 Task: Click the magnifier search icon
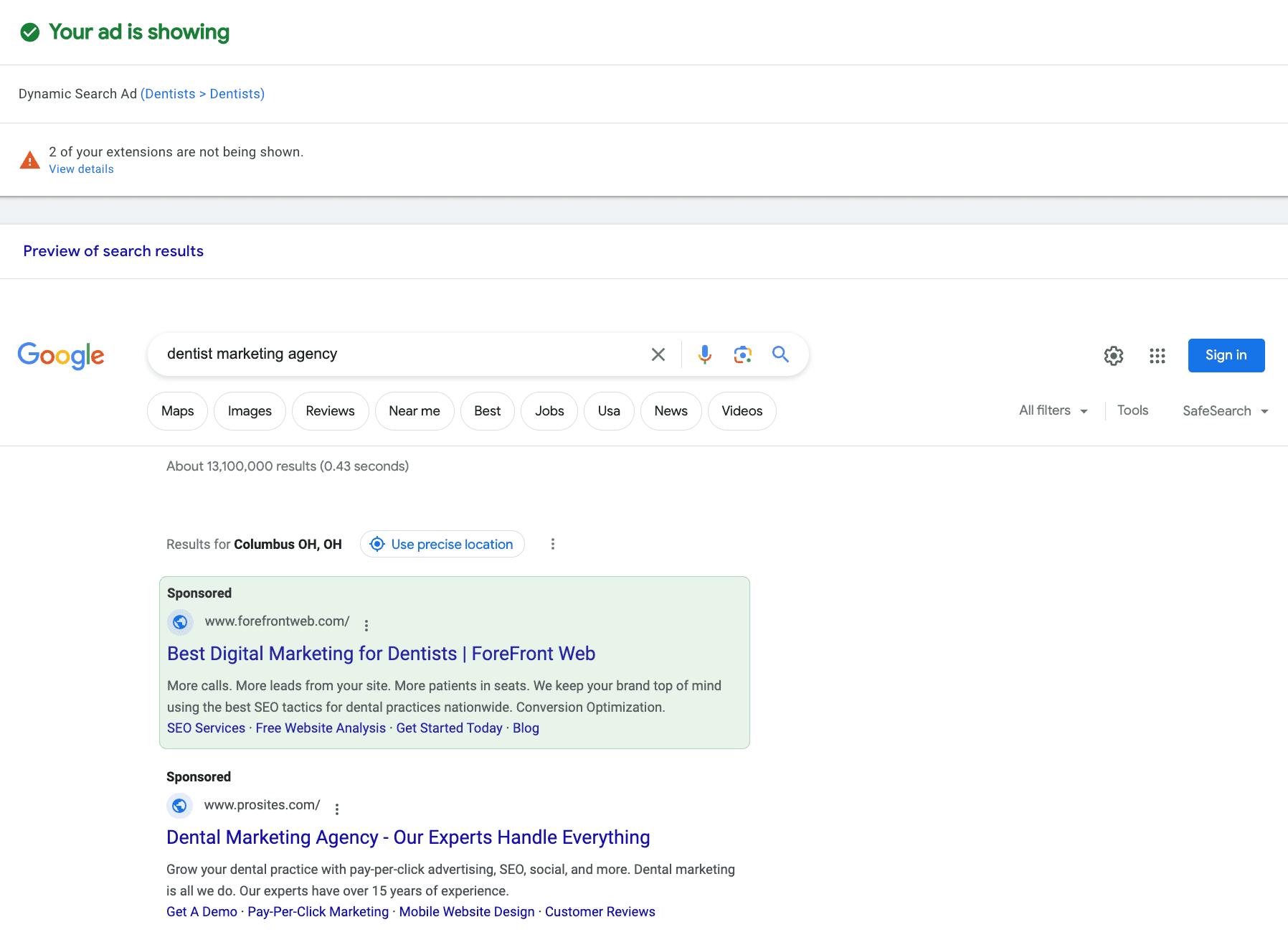[x=780, y=354]
